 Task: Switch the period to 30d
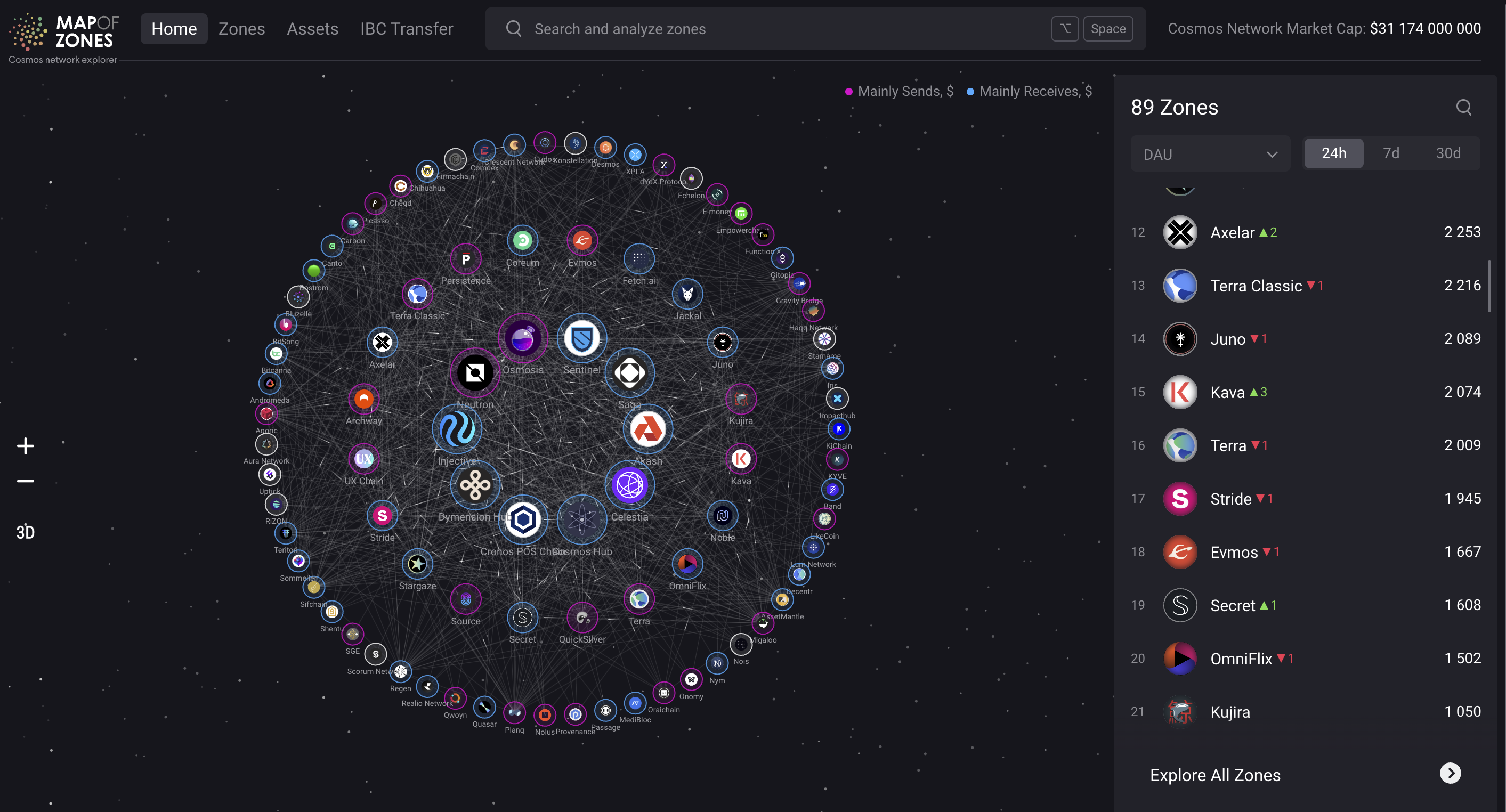click(x=1447, y=153)
